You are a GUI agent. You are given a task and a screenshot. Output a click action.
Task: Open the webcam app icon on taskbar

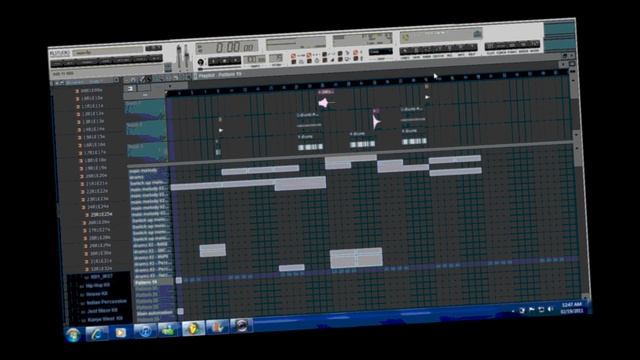(x=241, y=325)
